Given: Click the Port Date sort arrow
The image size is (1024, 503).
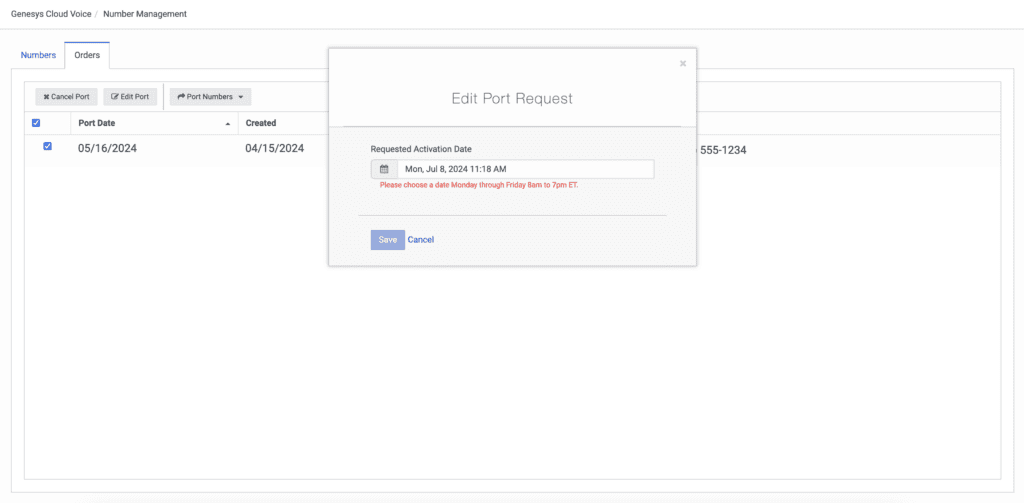Looking at the screenshot, I should (228, 124).
